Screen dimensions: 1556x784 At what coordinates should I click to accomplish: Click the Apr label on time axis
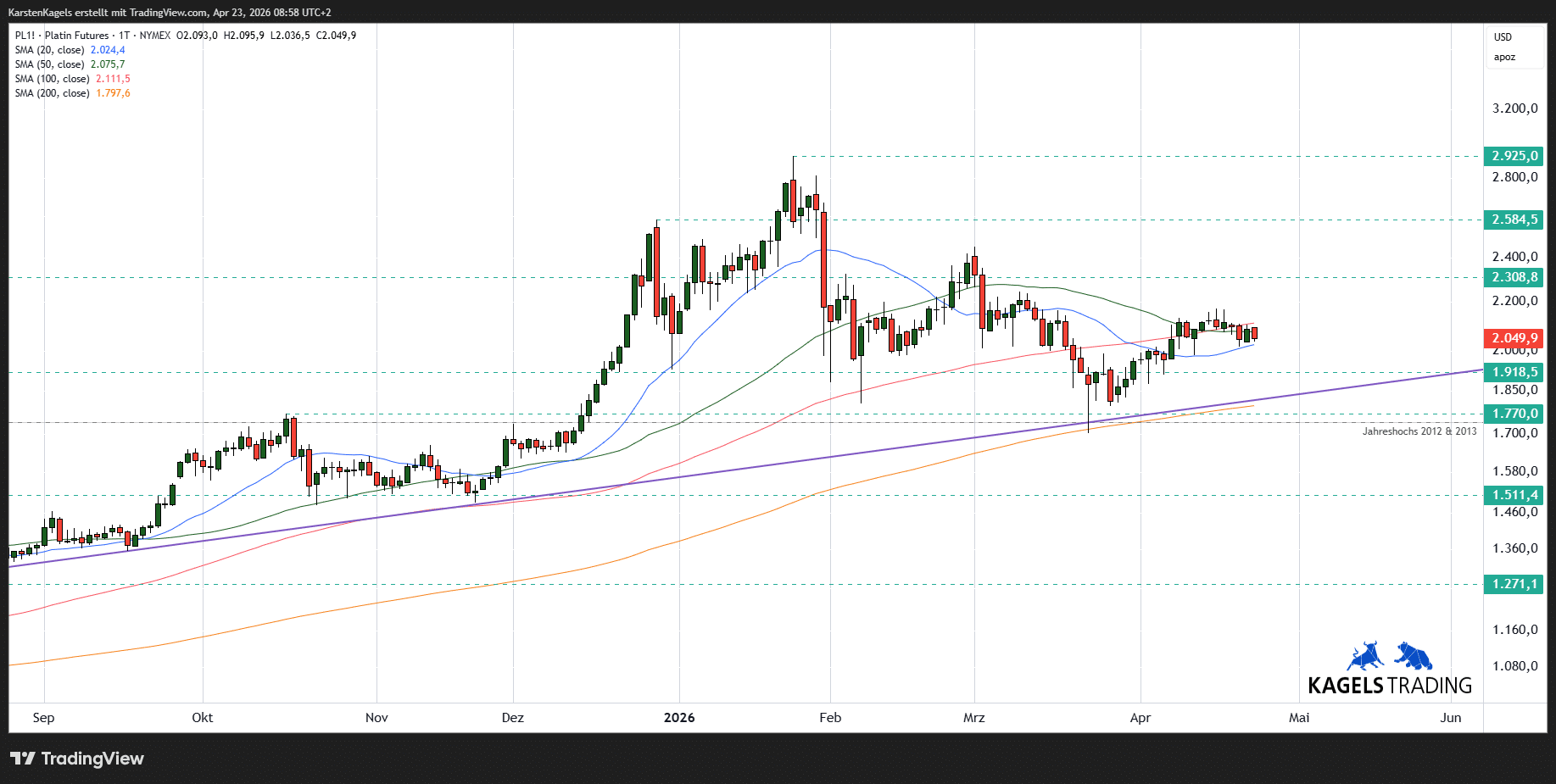(1140, 718)
